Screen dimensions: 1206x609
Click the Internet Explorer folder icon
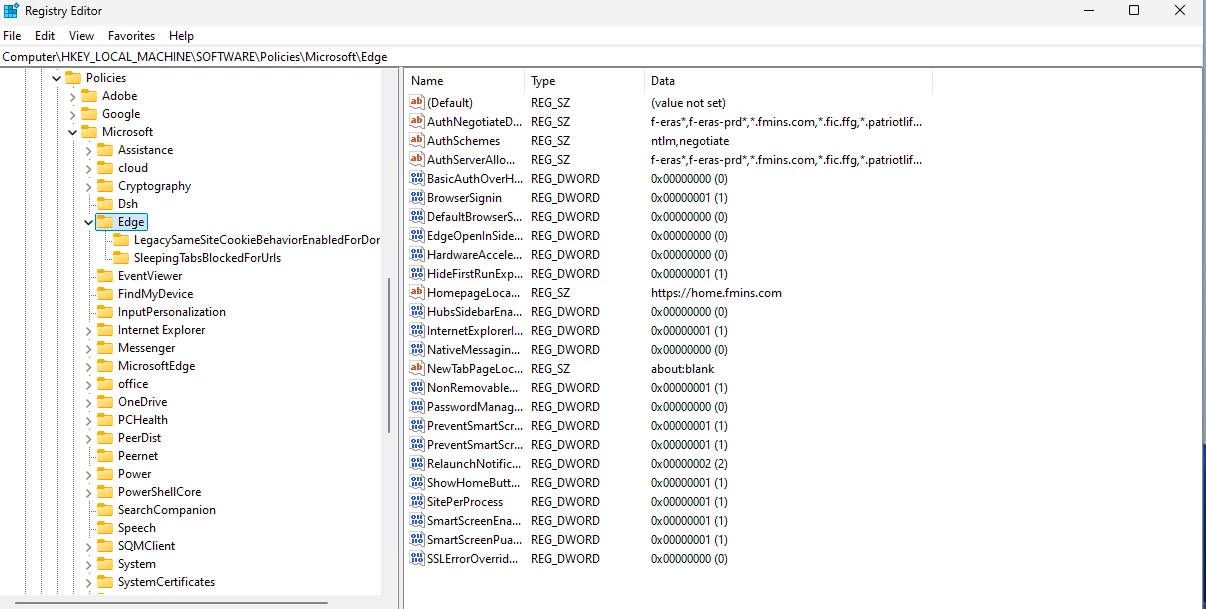point(105,330)
